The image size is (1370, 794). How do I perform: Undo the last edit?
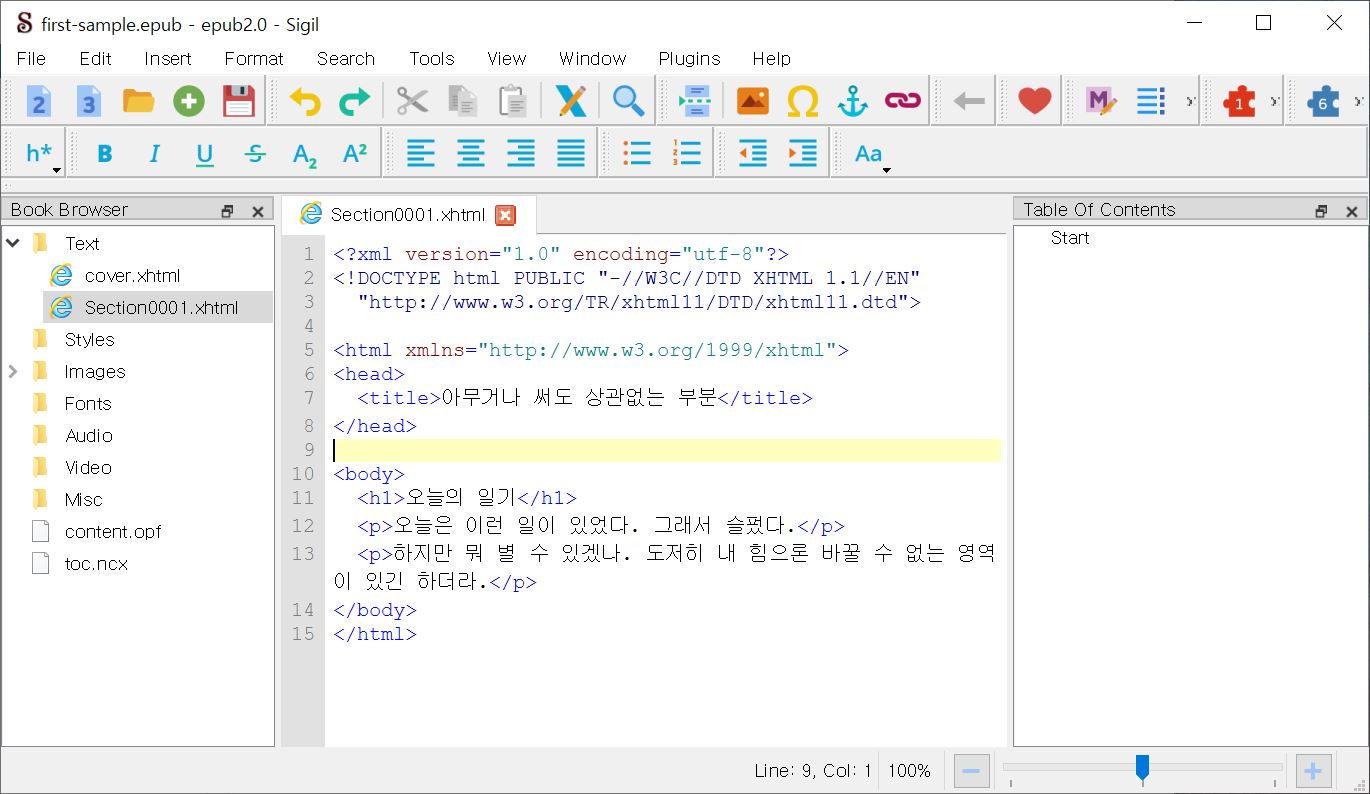[305, 101]
